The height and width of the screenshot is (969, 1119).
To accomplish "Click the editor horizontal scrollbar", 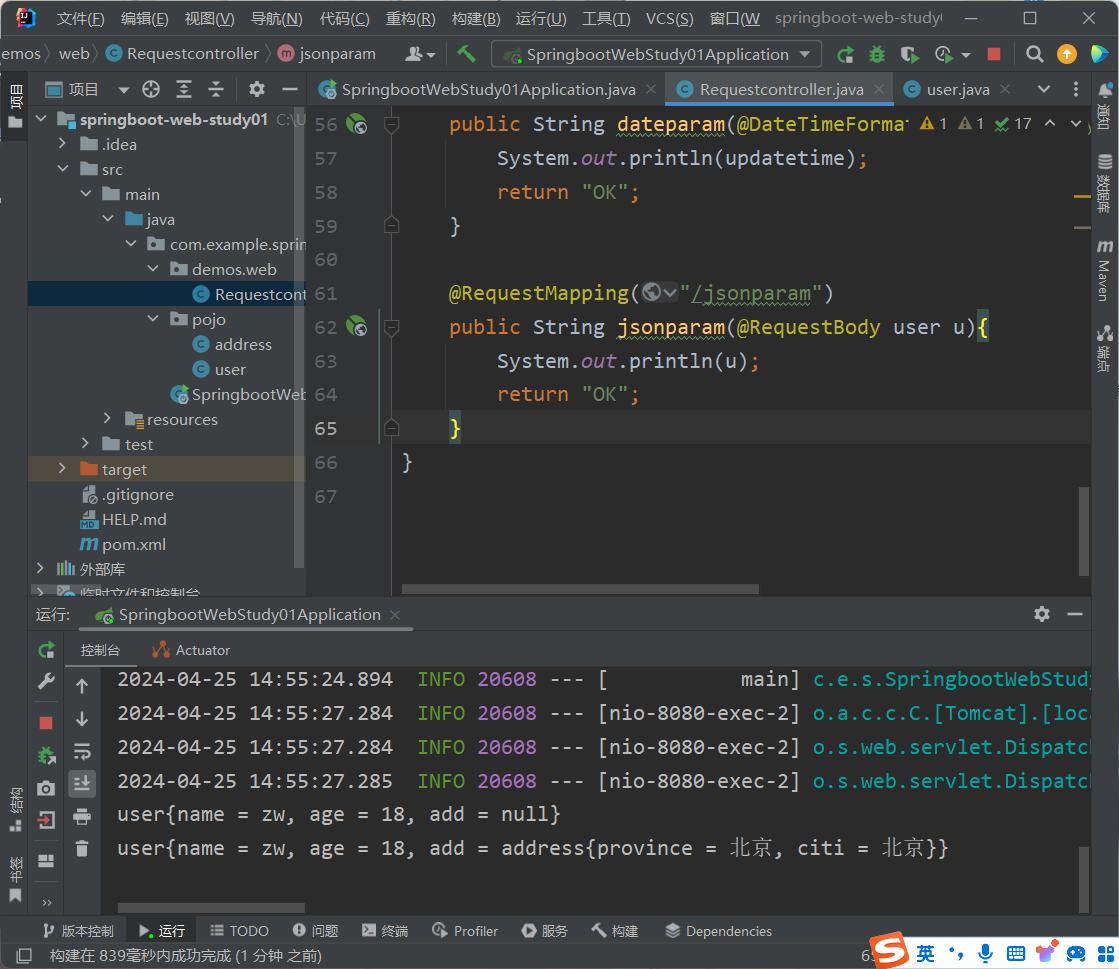I will coord(580,589).
